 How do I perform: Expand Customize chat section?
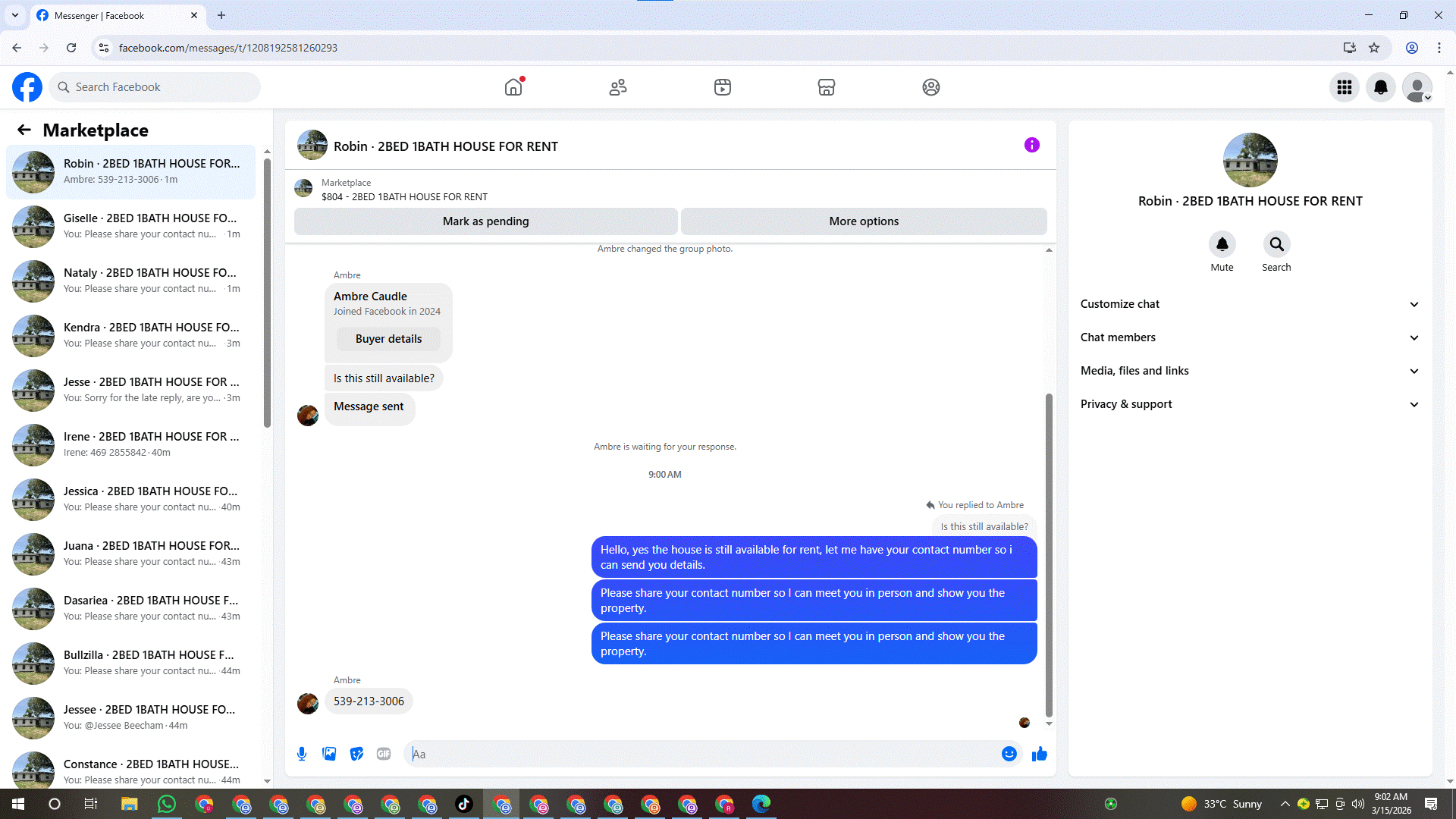(1250, 304)
